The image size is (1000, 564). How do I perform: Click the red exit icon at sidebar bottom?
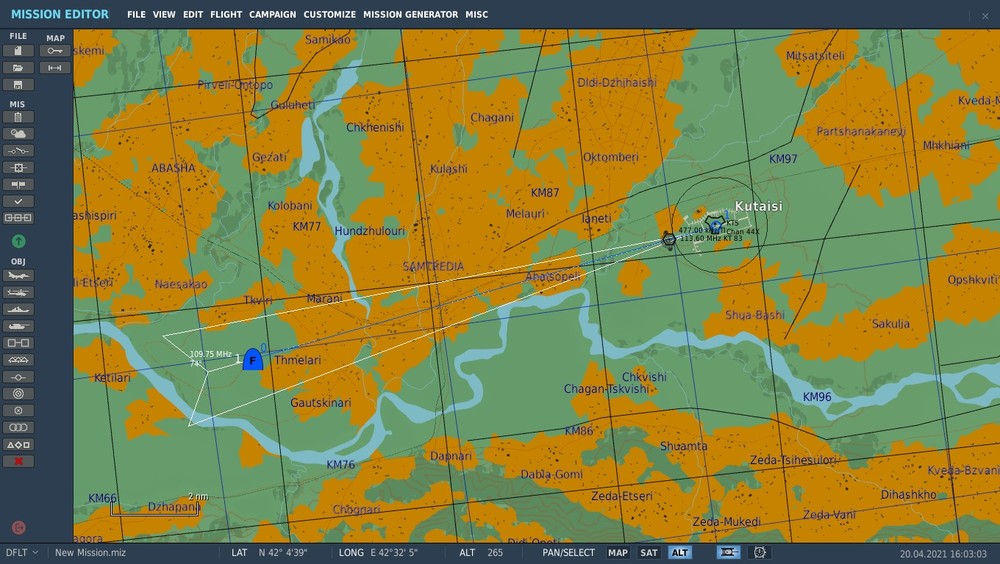(x=18, y=528)
